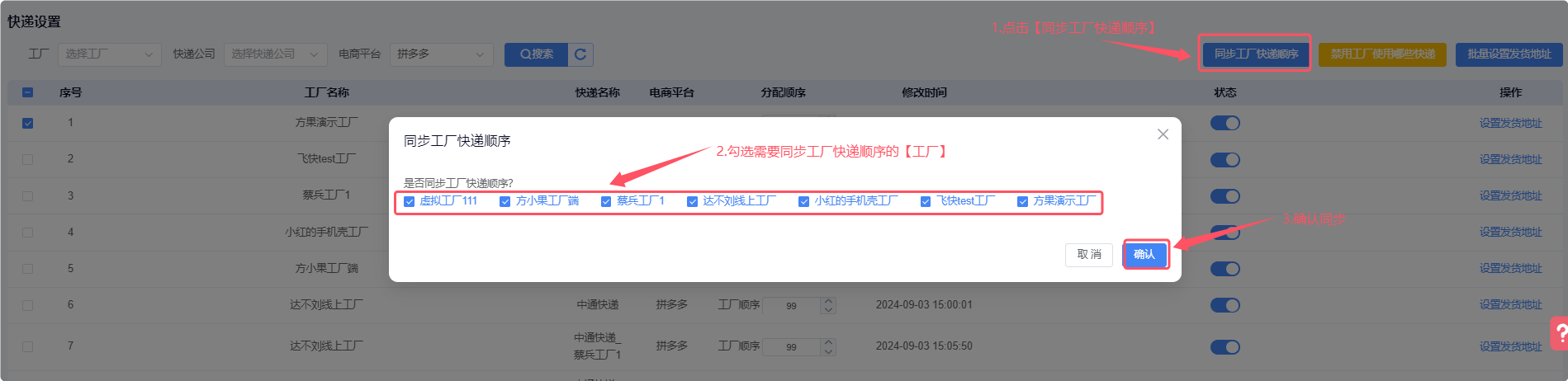
Task: Click 小红的手机壳工厂 name in table row 4
Action: pyautogui.click(x=326, y=232)
